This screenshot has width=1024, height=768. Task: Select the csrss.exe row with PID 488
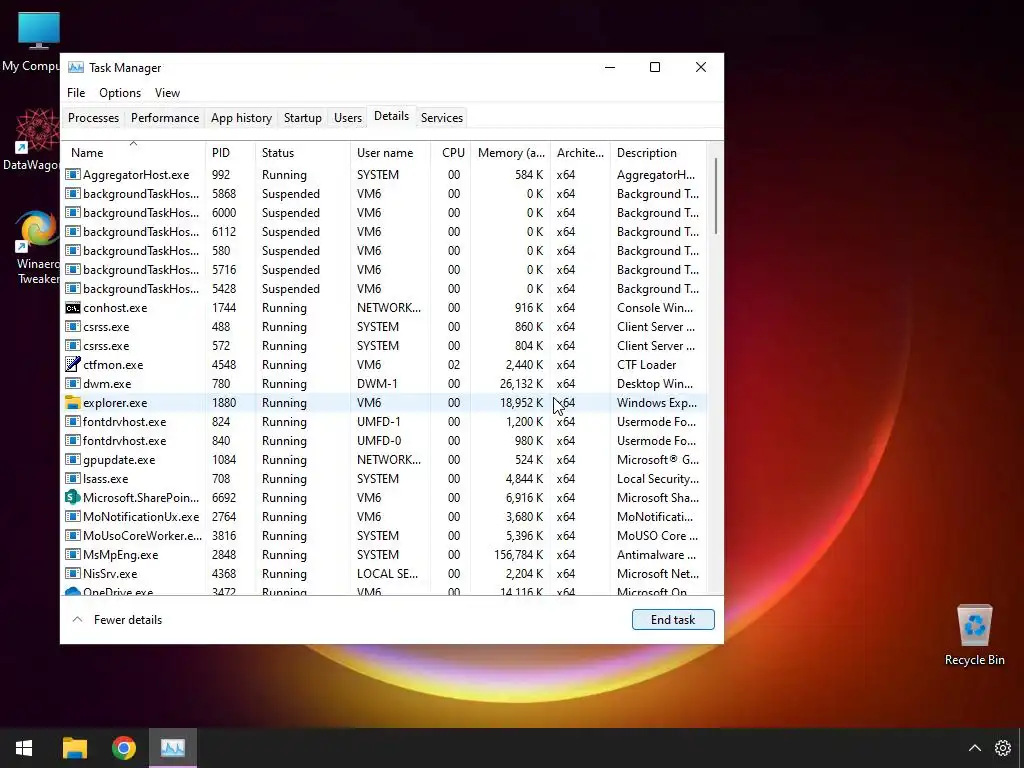(x=385, y=327)
